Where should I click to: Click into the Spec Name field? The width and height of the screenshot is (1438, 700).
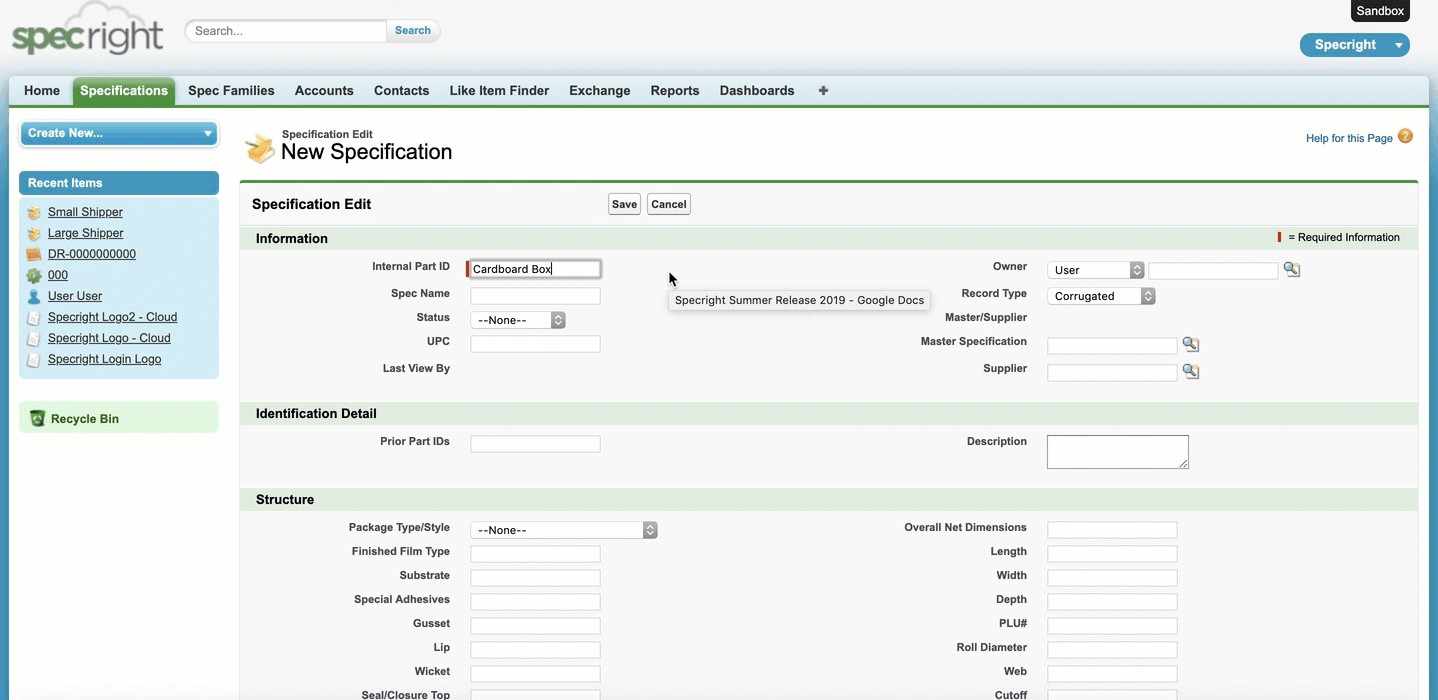click(x=535, y=296)
